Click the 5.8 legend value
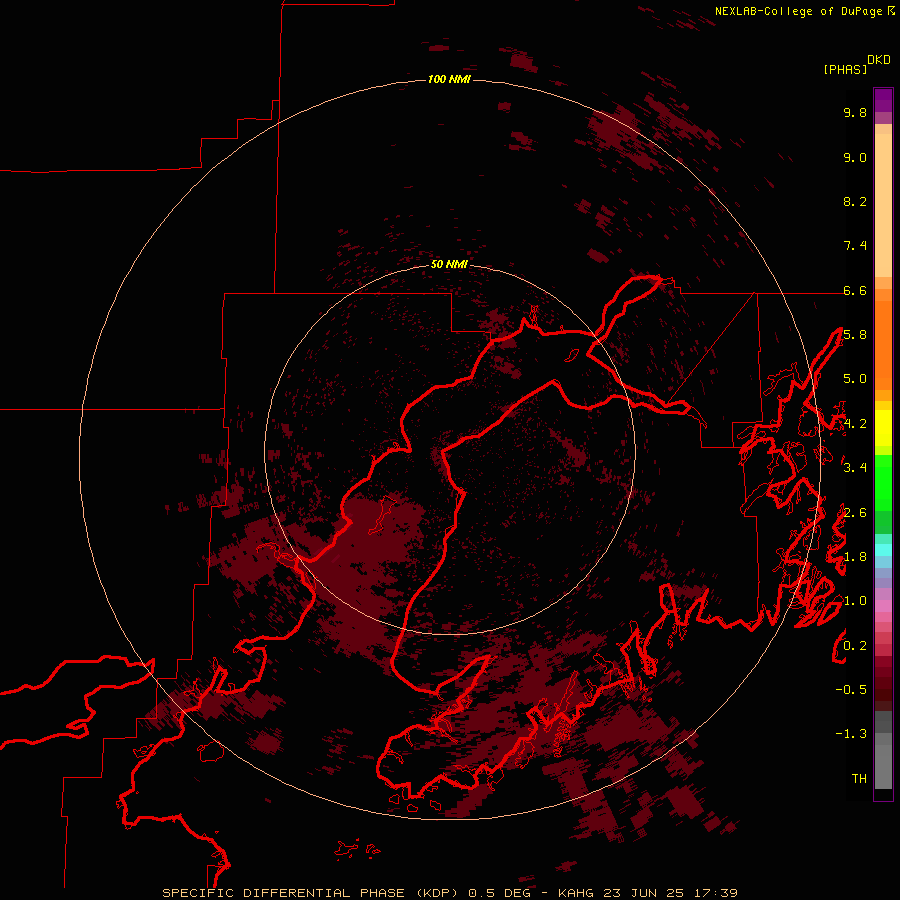Viewport: 900px width, 900px height. [x=855, y=335]
